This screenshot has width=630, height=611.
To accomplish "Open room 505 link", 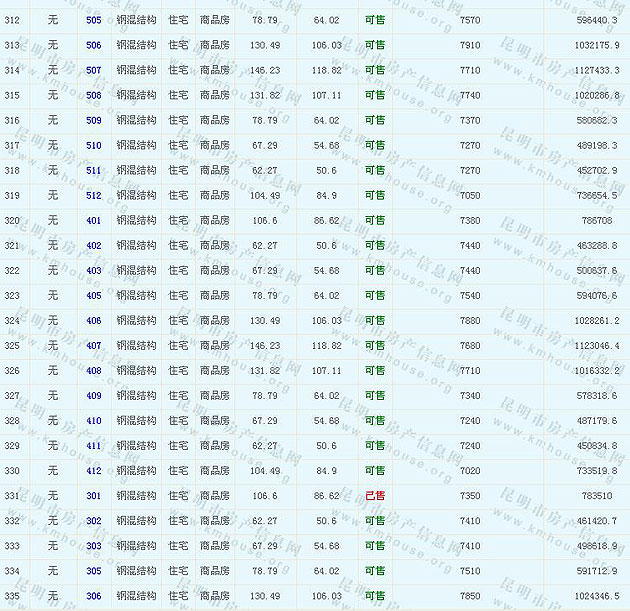I will coord(93,20).
